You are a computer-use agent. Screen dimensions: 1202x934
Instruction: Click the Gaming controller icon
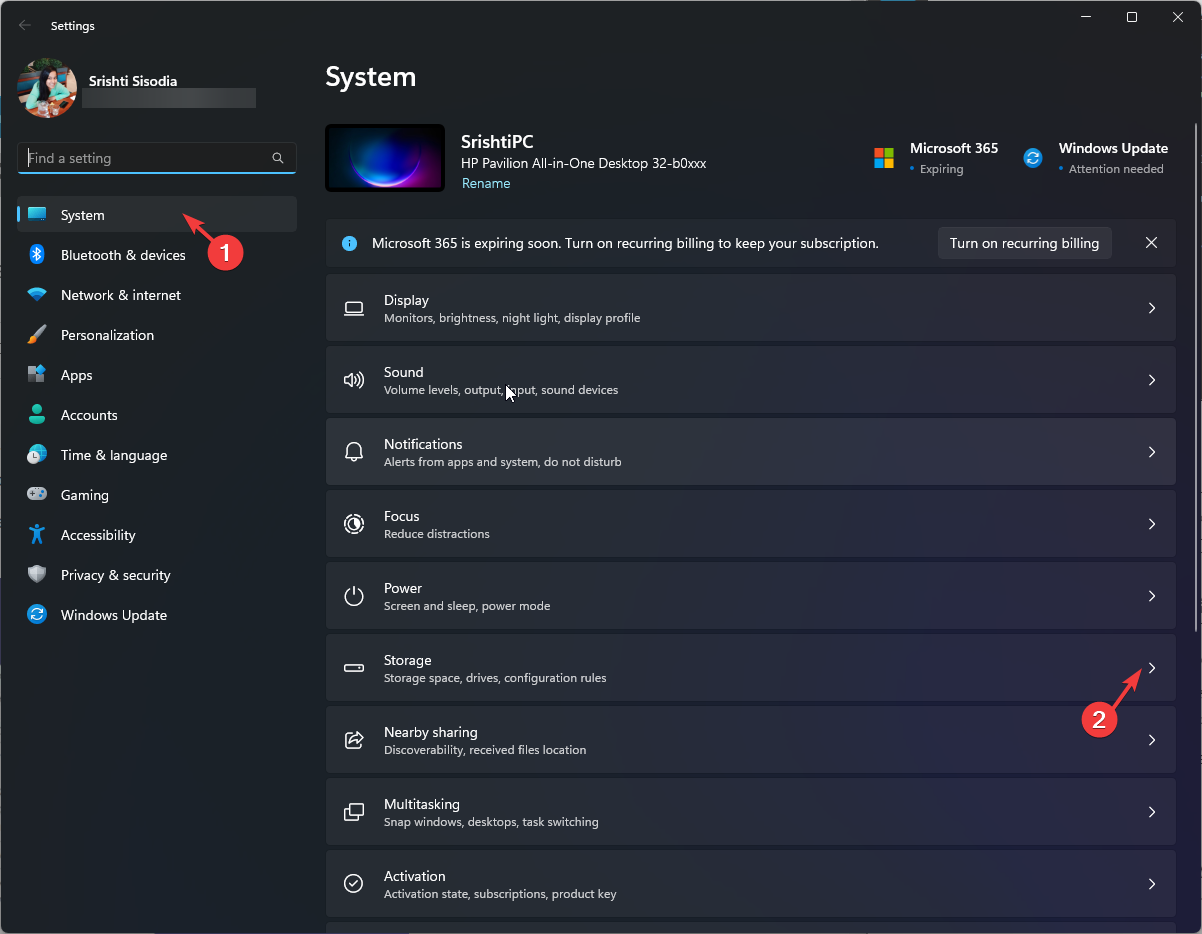coord(37,495)
